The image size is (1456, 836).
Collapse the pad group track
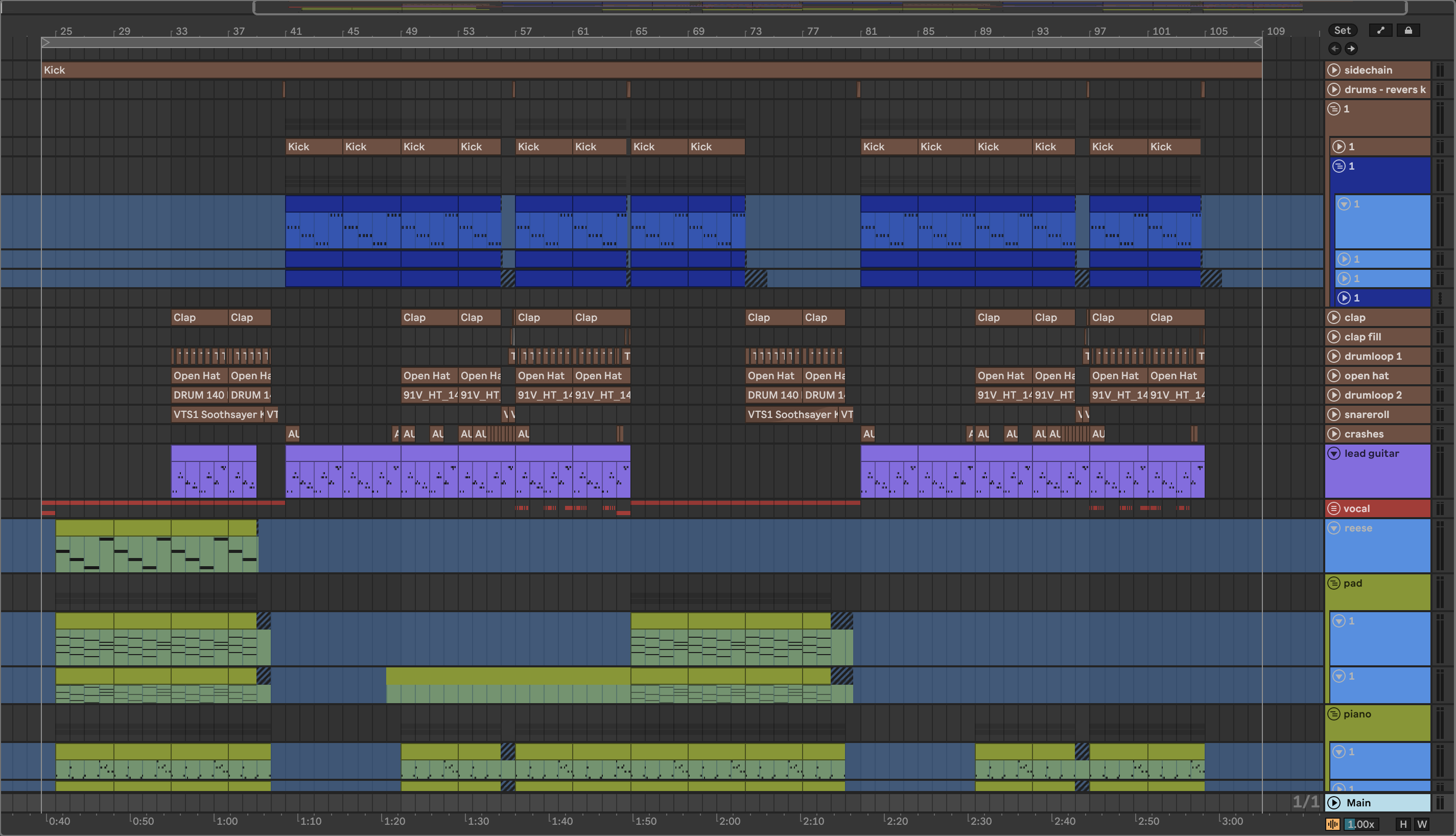tap(1334, 584)
